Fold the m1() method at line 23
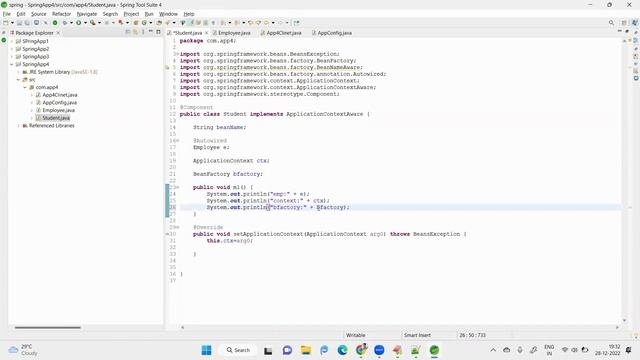The height and width of the screenshot is (360, 640). (178, 187)
